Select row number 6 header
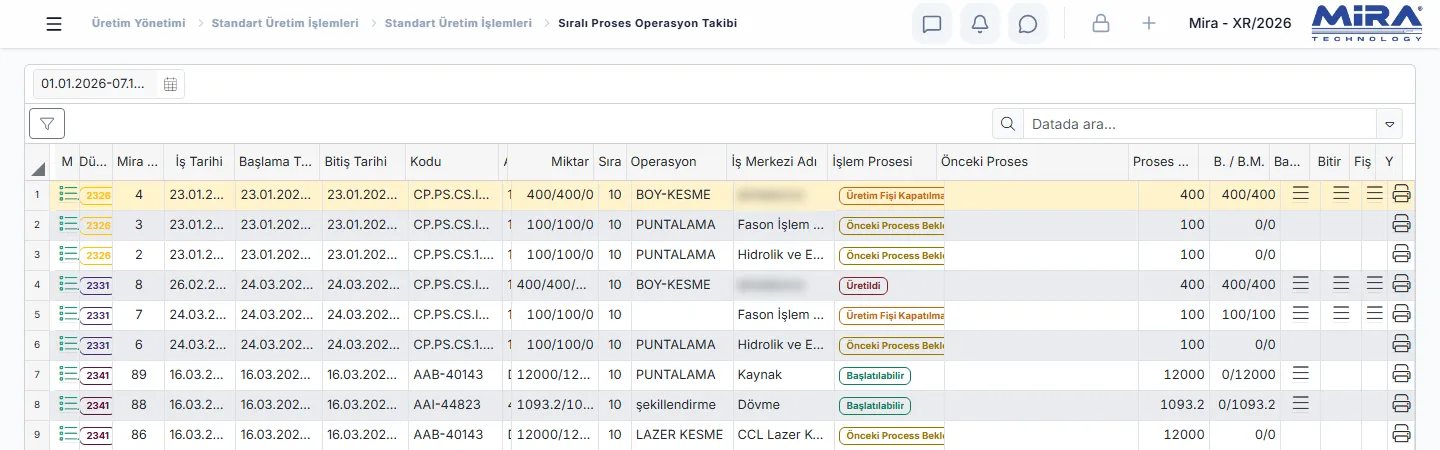Viewport: 1440px width, 450px height. [x=37, y=345]
